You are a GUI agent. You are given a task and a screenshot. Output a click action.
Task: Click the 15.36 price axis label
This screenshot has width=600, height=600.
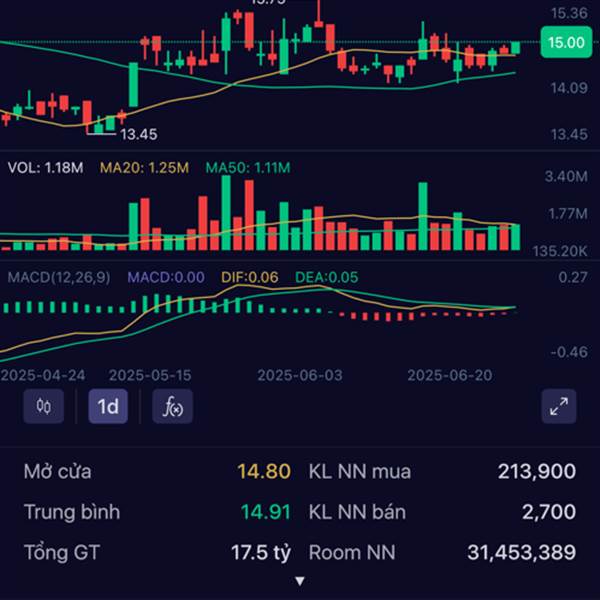pyautogui.click(x=569, y=13)
